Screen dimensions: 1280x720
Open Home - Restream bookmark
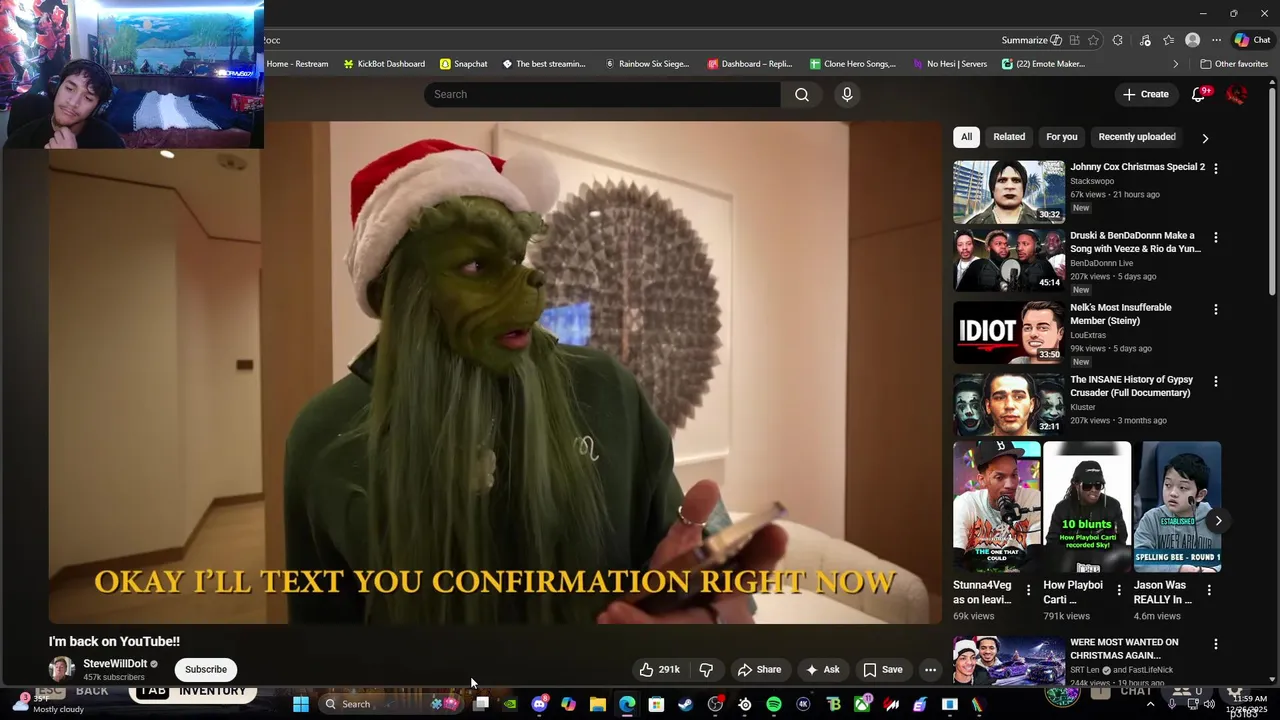point(297,64)
